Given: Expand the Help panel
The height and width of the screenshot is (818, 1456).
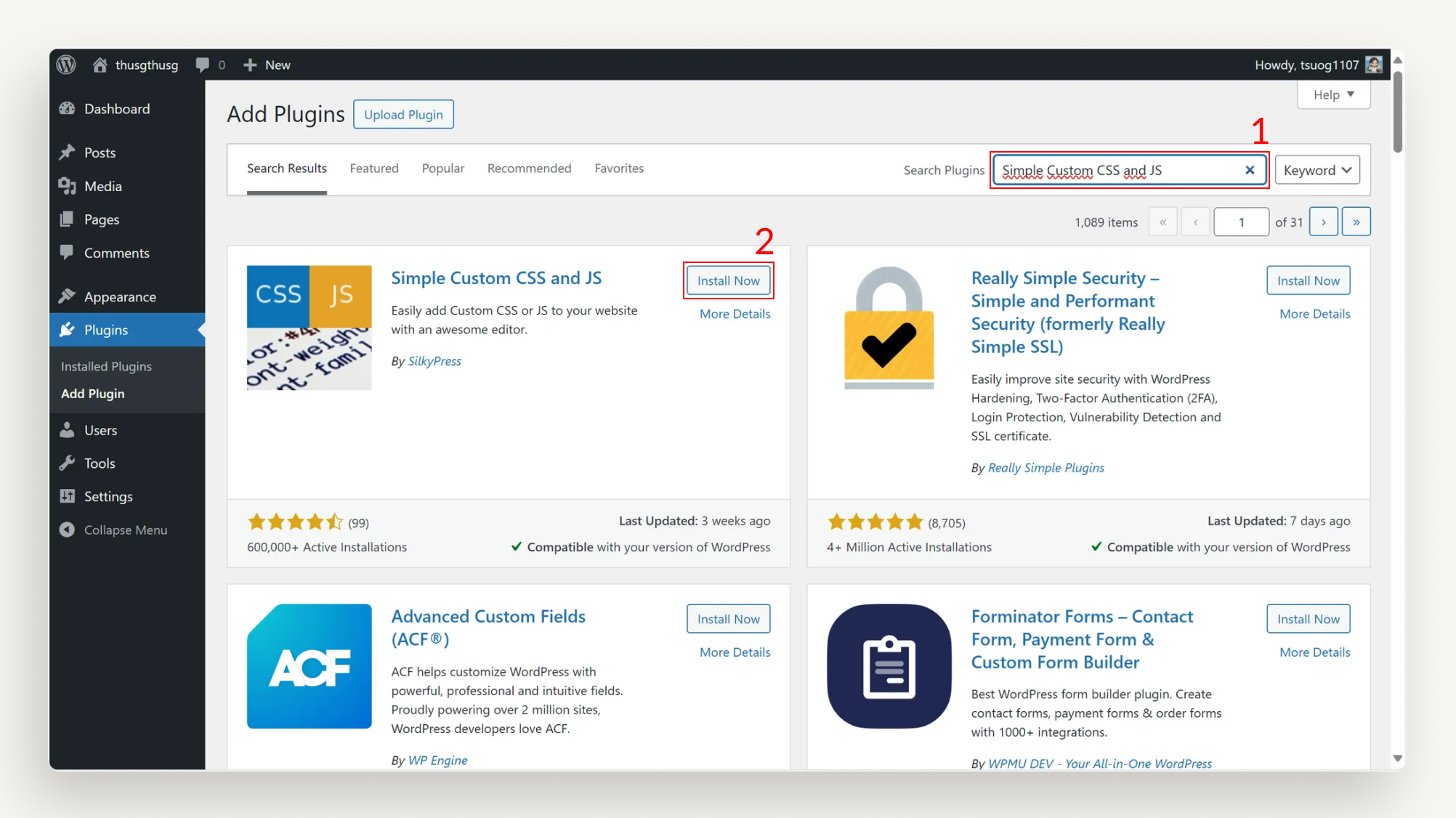Looking at the screenshot, I should 1332,94.
